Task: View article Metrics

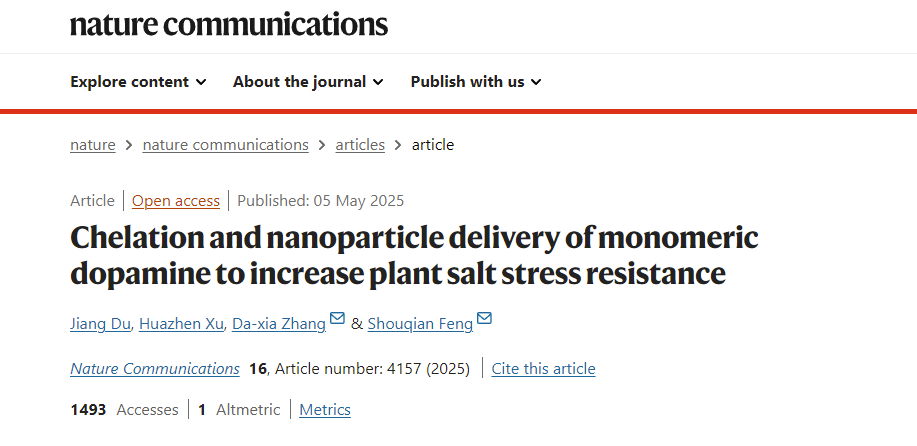Action: (x=325, y=410)
